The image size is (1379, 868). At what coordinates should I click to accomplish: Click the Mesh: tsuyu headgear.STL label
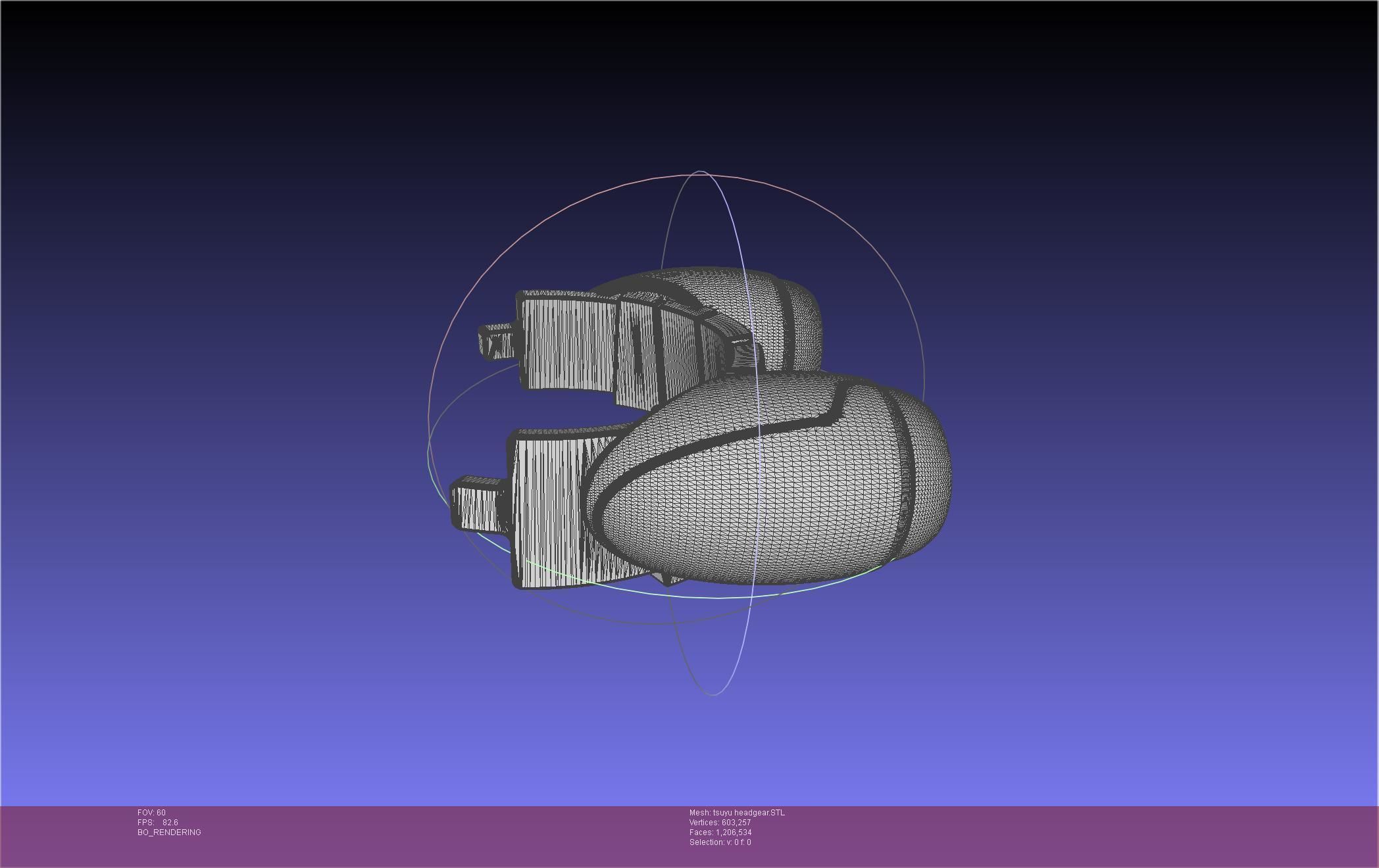pos(737,813)
